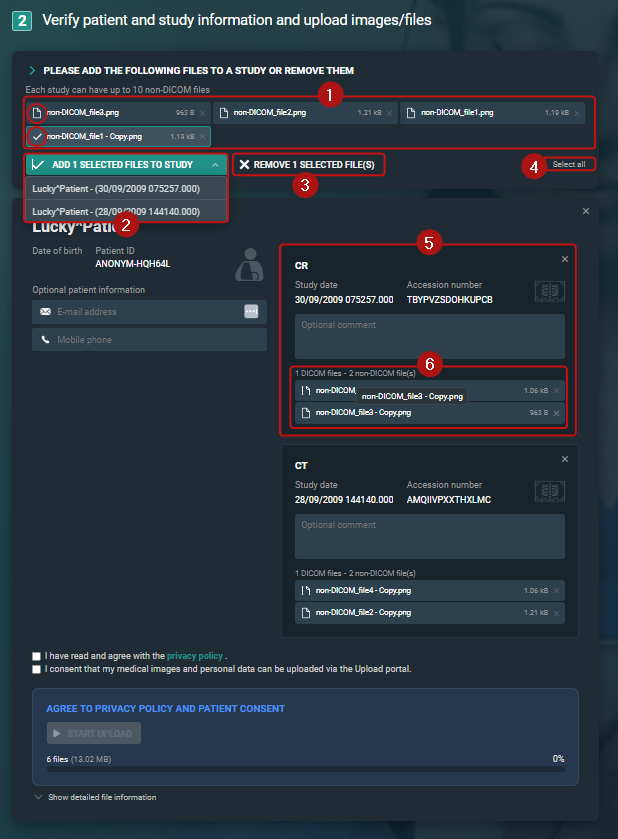This screenshot has height=839, width=618.
Task: Choose Lucky^Patient 28/09/2009 study from dropdown
Action: point(116,211)
